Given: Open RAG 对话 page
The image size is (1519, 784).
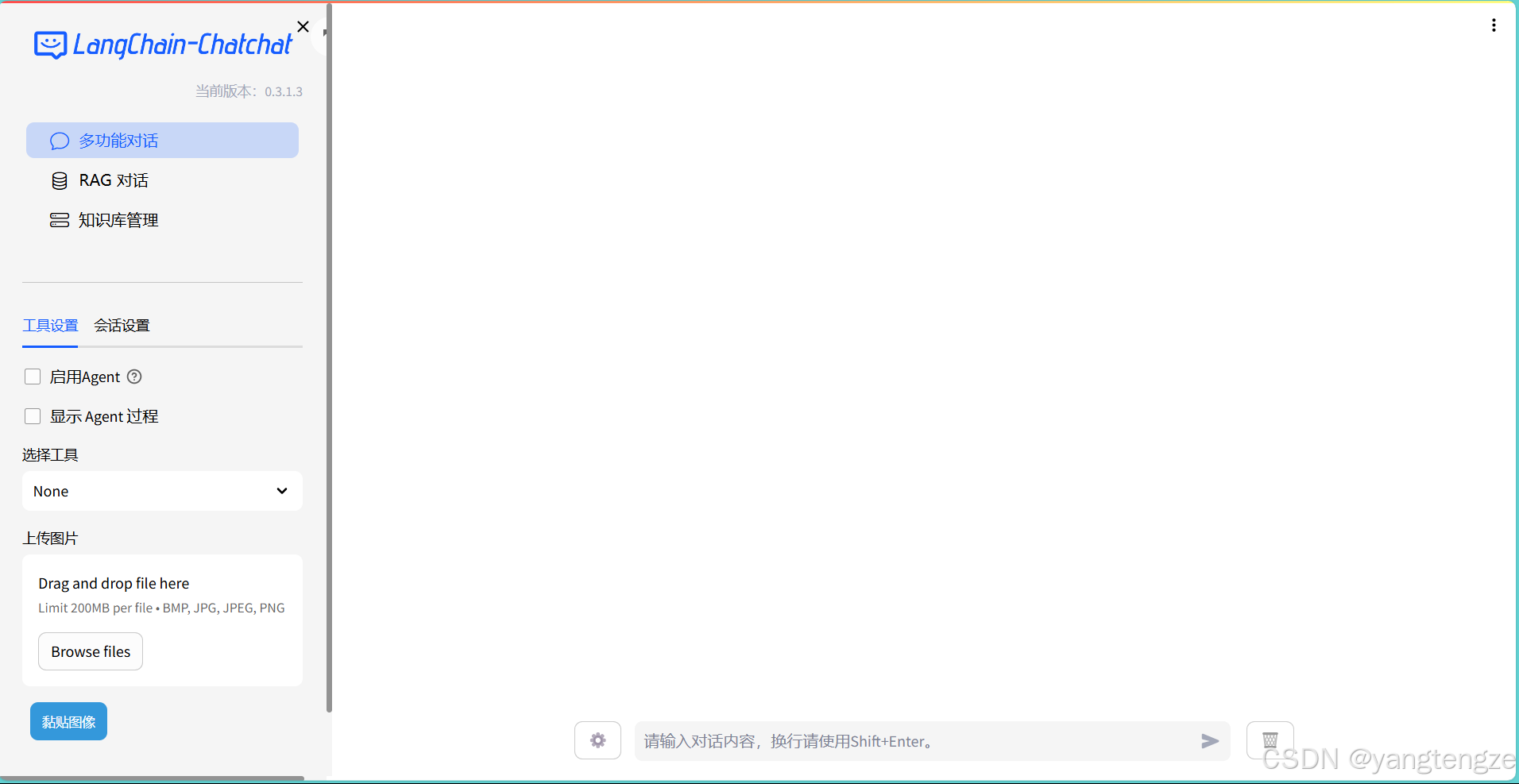Looking at the screenshot, I should pos(162,180).
